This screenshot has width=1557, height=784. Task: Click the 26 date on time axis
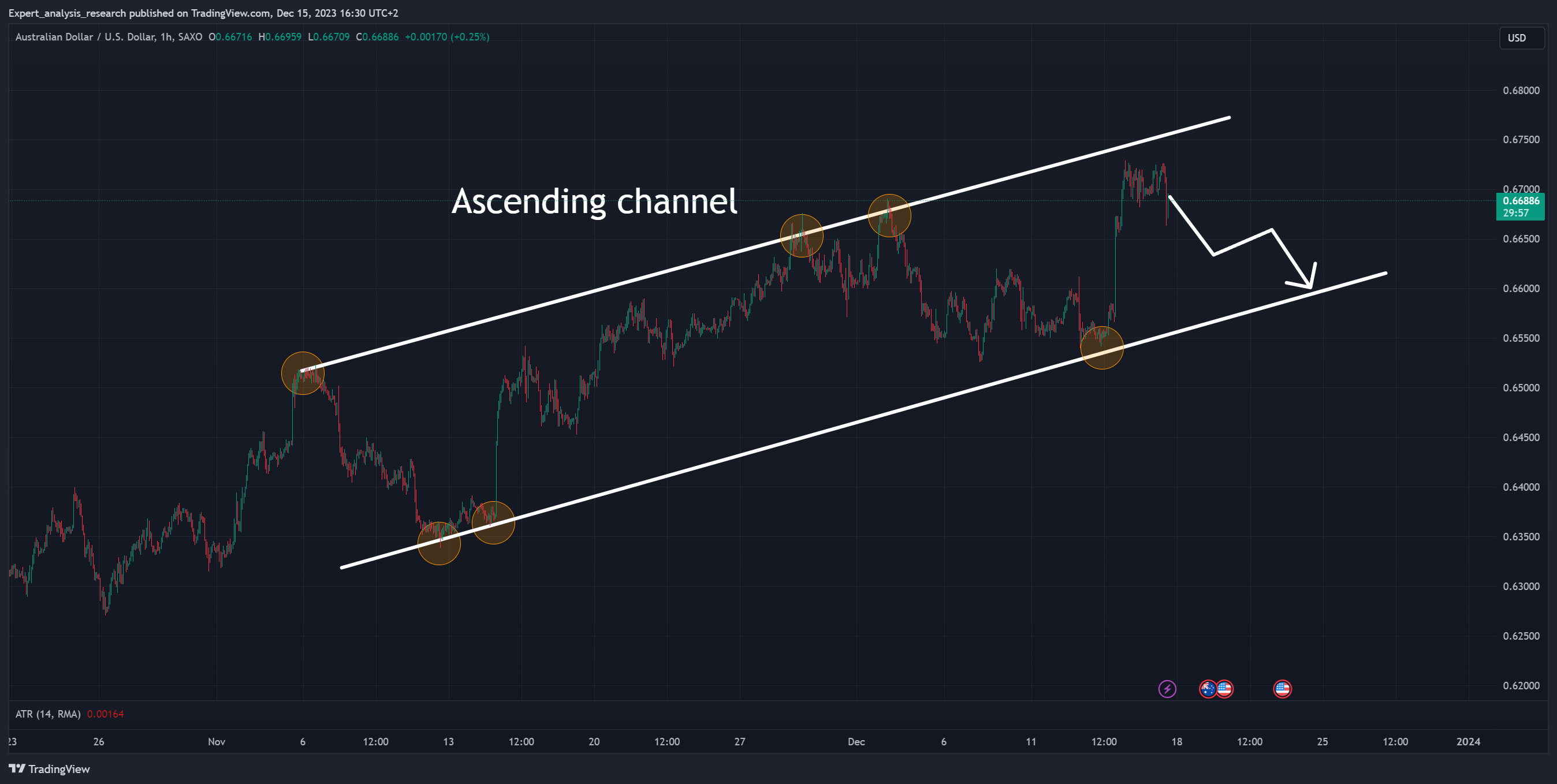(99, 742)
